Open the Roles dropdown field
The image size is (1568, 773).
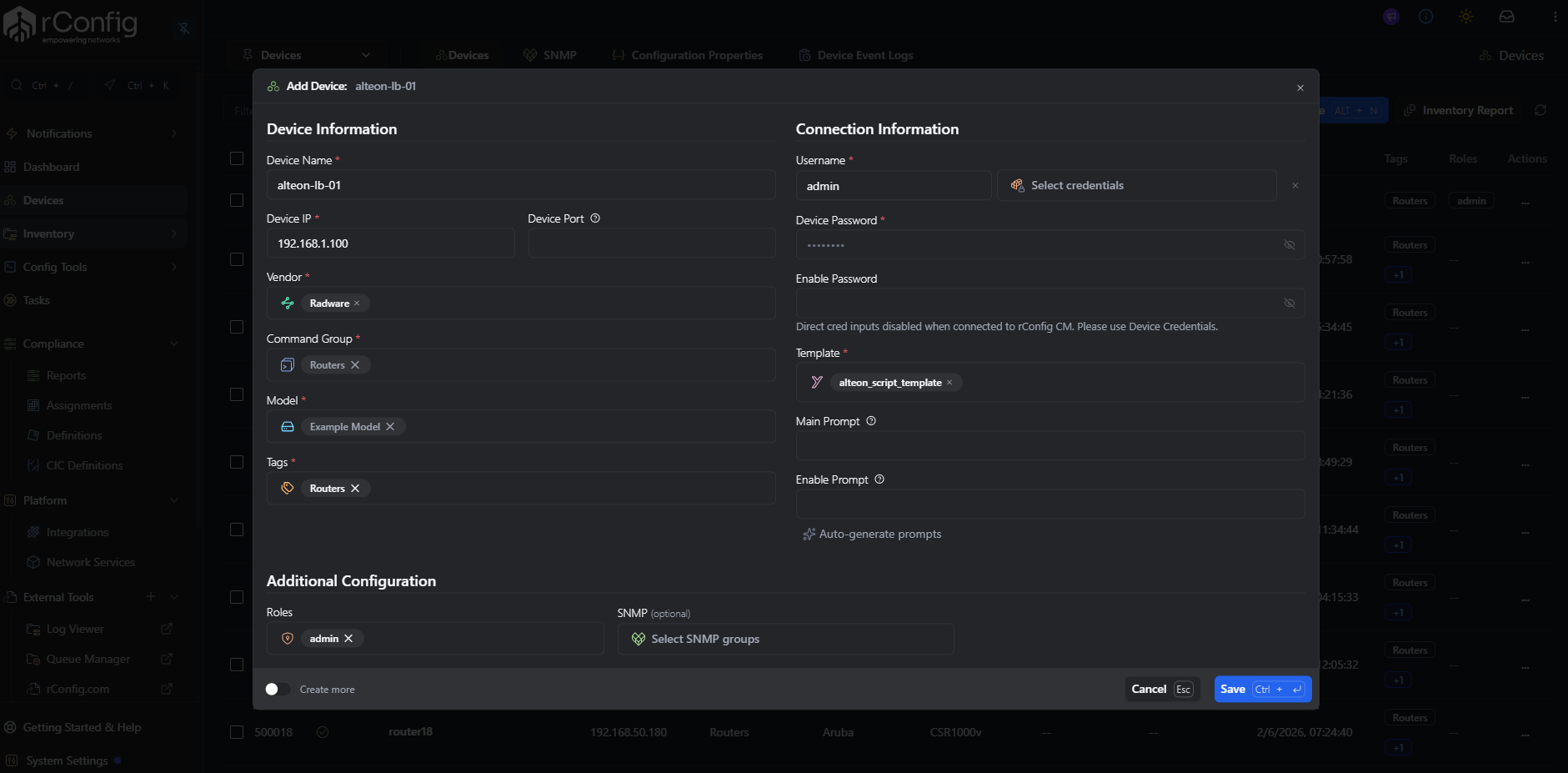(435, 639)
